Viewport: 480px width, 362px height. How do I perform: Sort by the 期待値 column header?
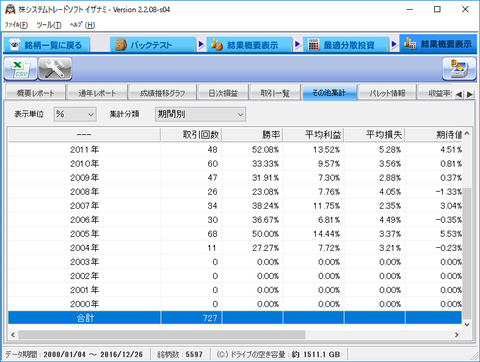tap(434, 135)
